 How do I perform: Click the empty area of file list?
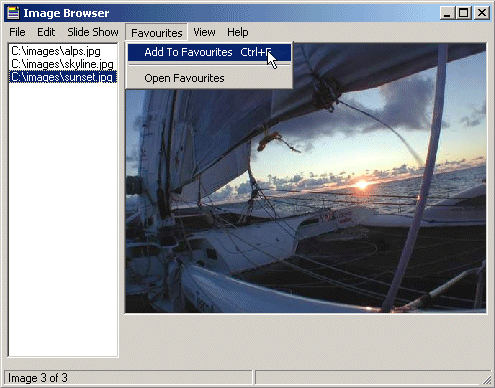[x=63, y=220]
